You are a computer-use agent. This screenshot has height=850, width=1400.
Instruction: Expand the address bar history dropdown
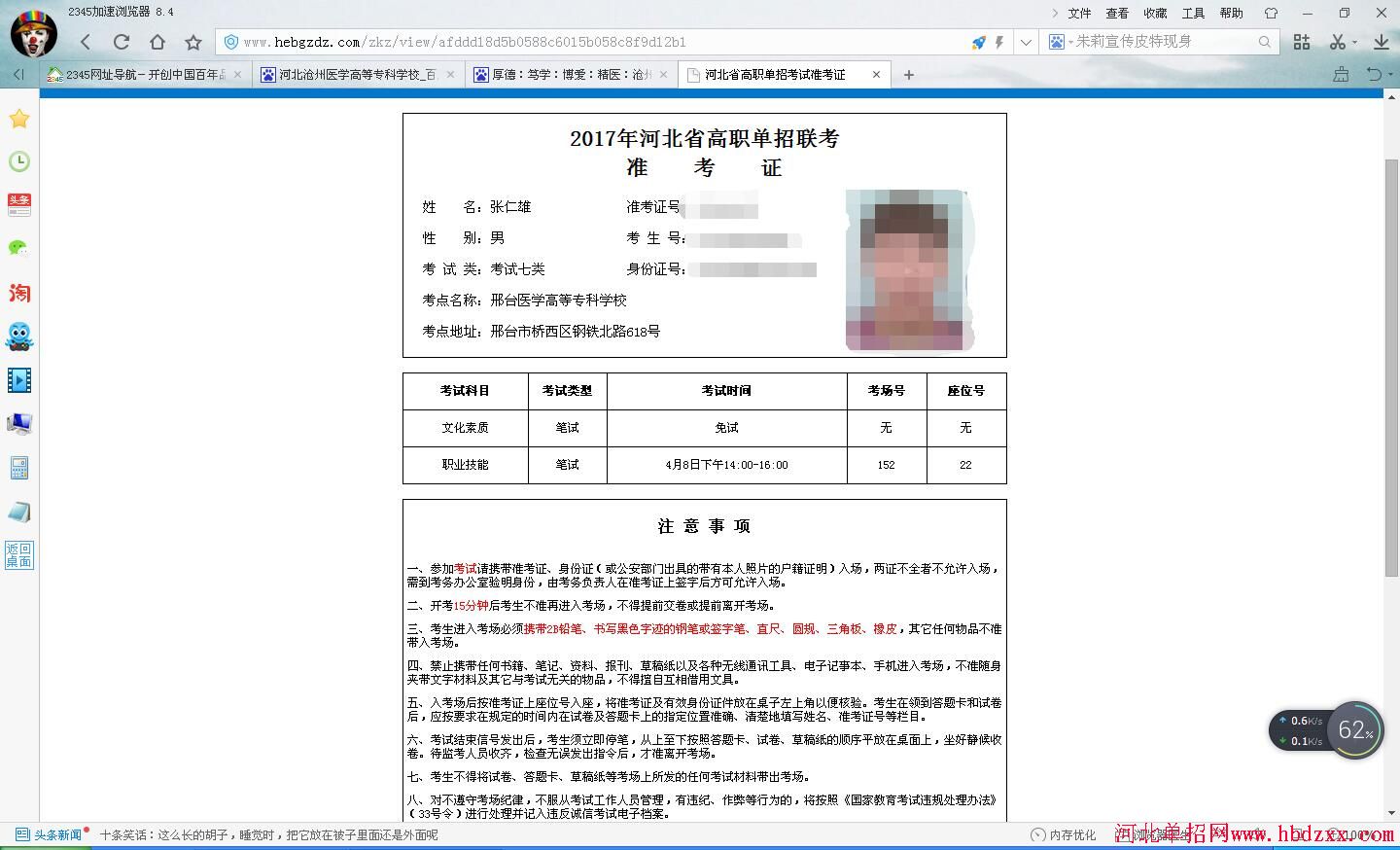[x=1026, y=42]
